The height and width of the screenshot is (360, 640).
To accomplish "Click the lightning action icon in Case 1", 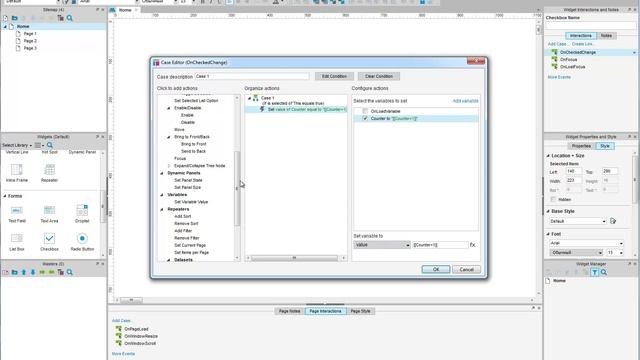I will tap(262, 109).
